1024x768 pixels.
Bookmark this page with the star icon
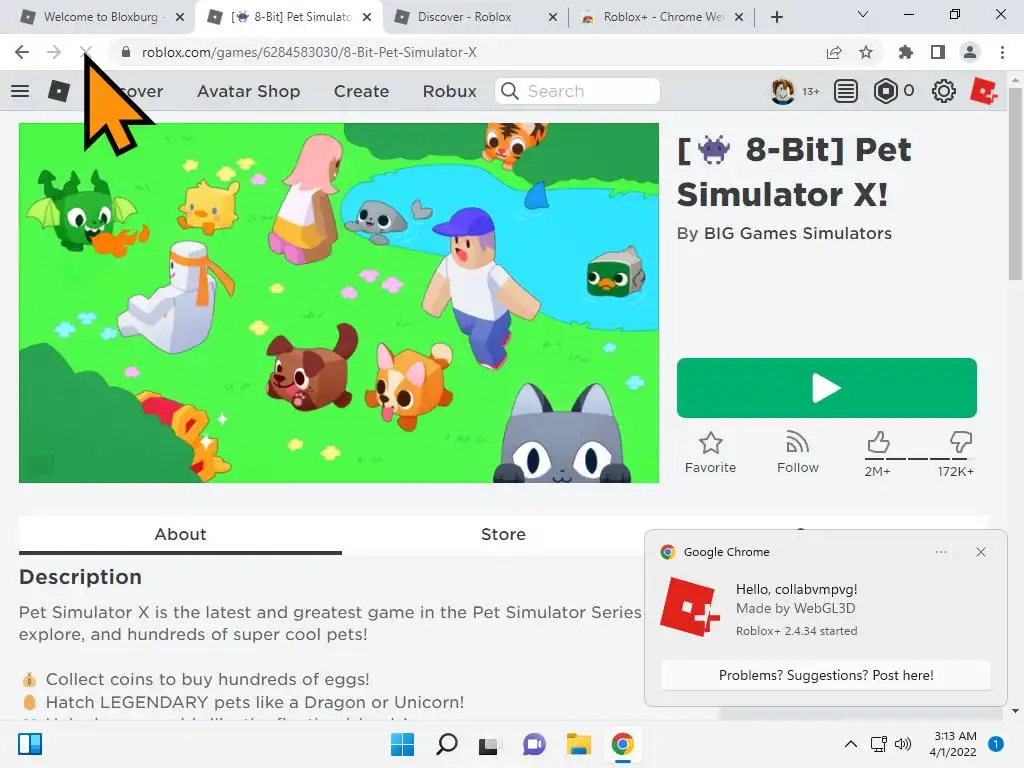[866, 52]
